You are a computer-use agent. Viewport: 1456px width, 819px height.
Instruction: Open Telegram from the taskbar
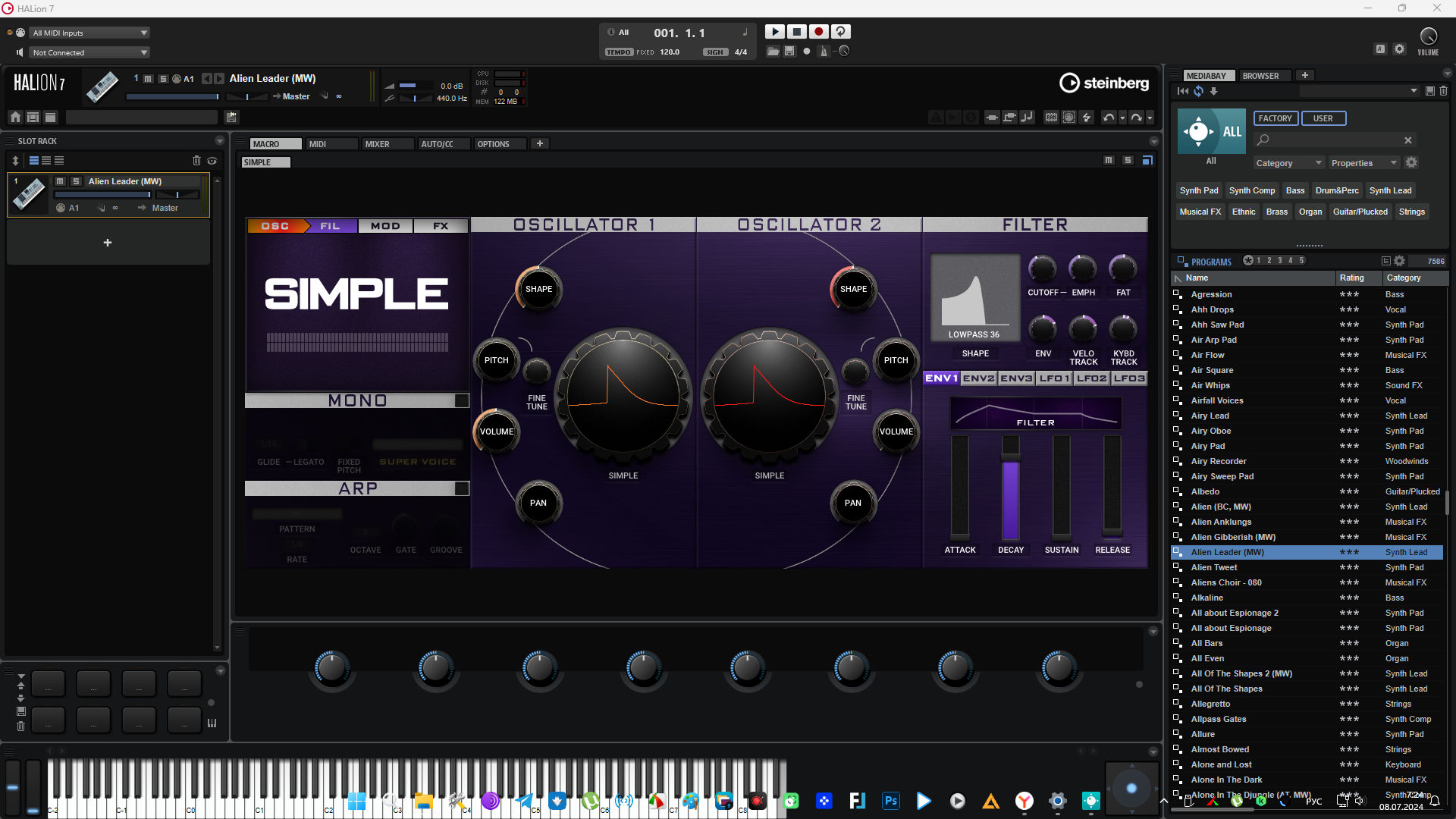pos(525,801)
